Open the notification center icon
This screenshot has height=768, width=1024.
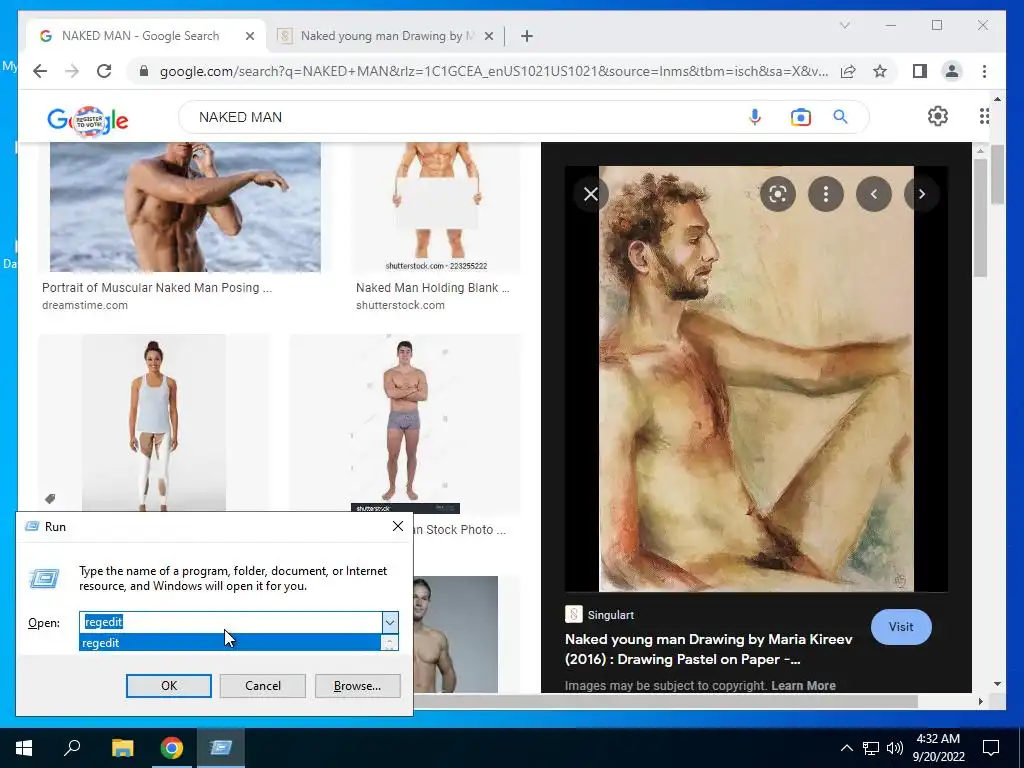991,748
